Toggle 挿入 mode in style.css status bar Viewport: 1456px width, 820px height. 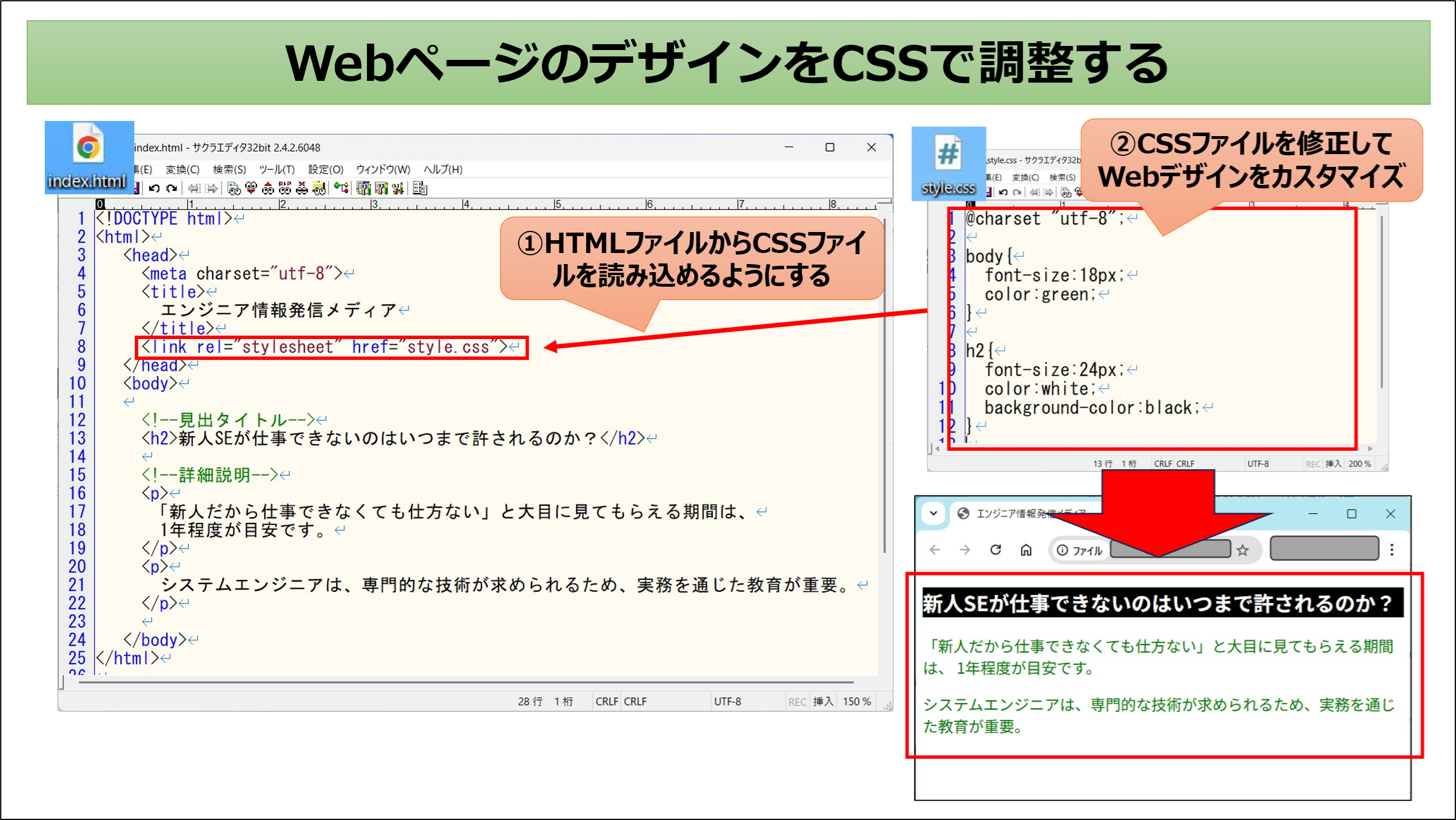pyautogui.click(x=1333, y=464)
